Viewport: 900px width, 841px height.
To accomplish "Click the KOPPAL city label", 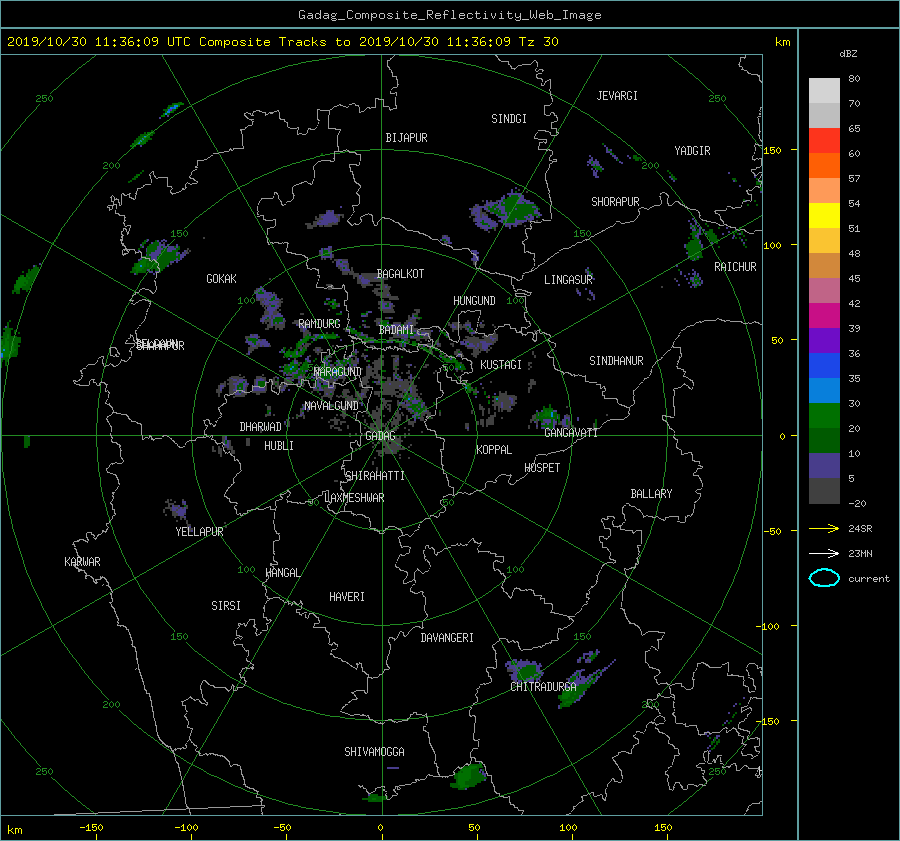I will coord(494,450).
